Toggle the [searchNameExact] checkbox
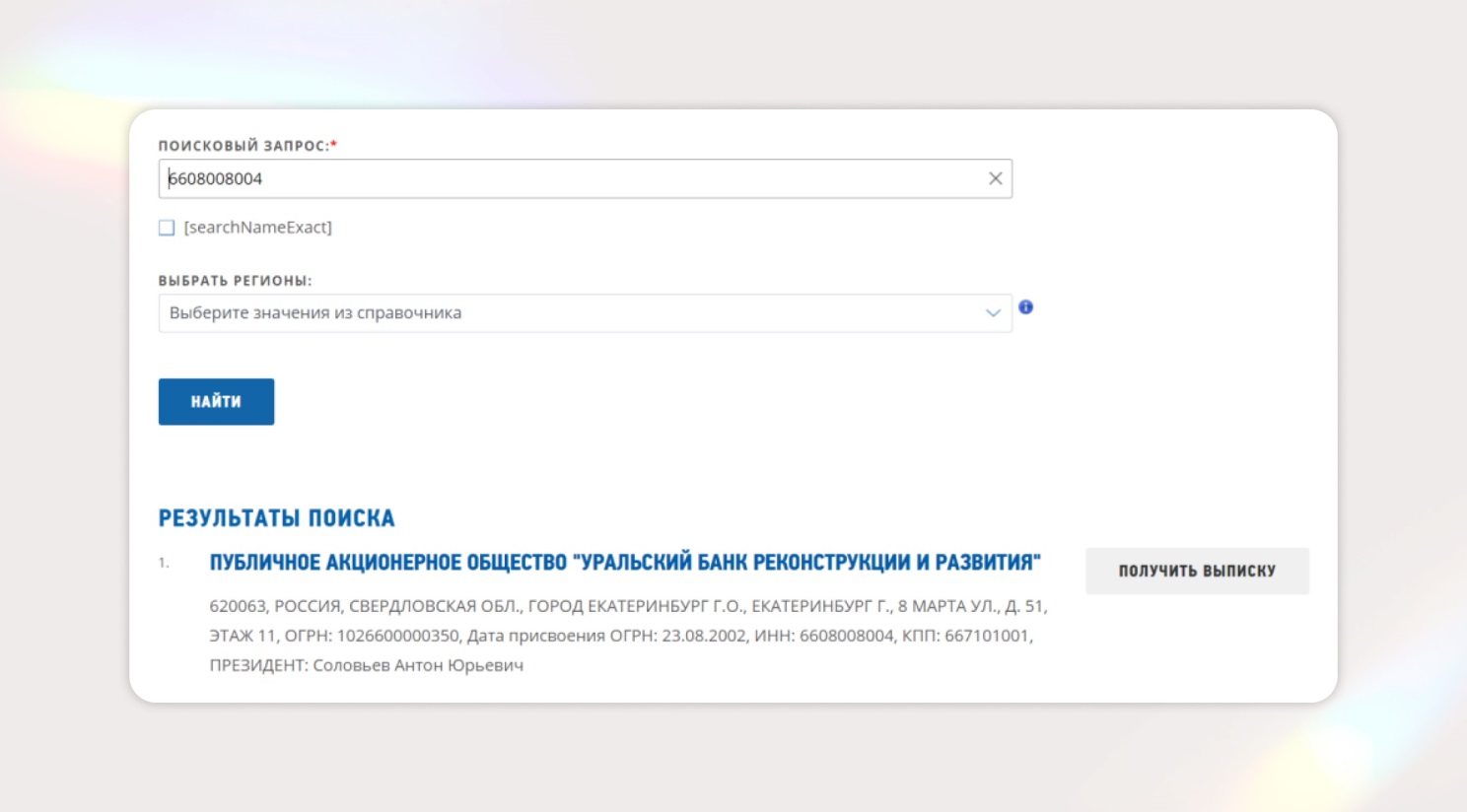1467x812 pixels. click(x=167, y=228)
